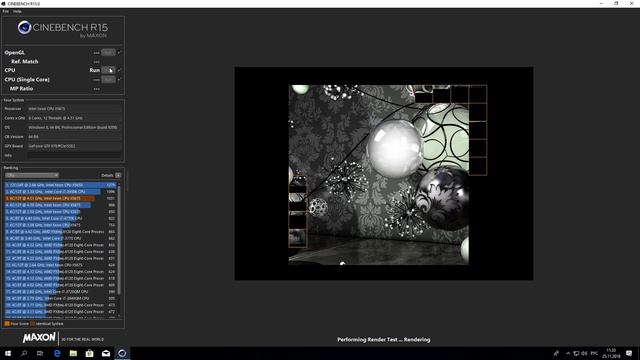Open the Mail app from the taskbar
Screen dimensions: 640x360
pos(106,353)
